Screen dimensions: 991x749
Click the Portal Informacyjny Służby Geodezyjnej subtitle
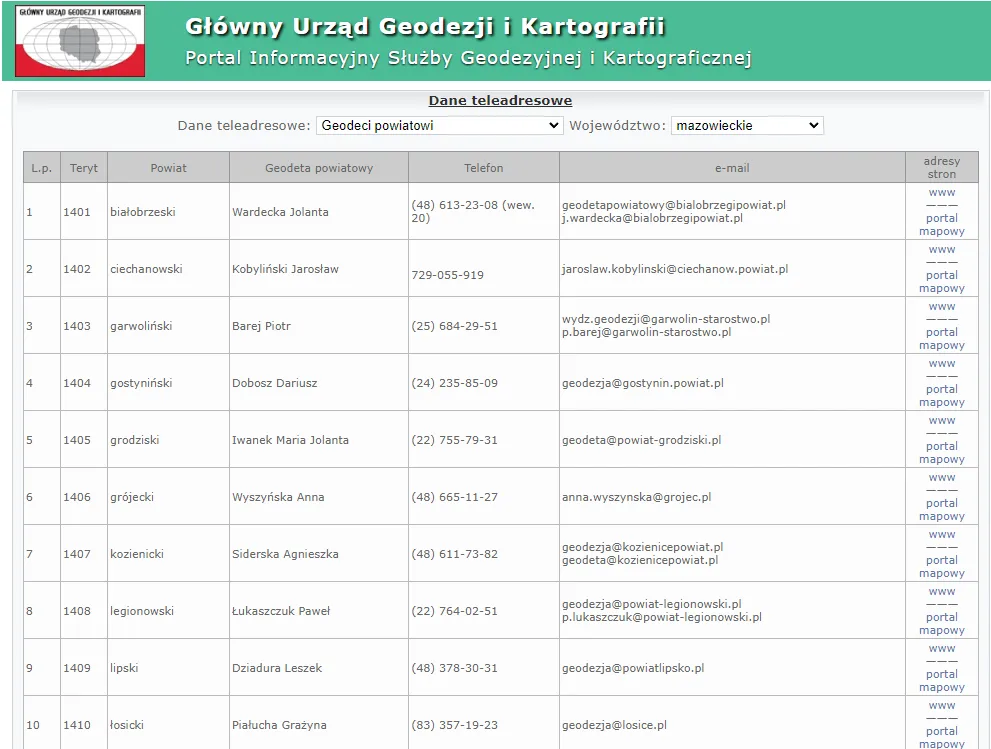pyautogui.click(x=468, y=58)
